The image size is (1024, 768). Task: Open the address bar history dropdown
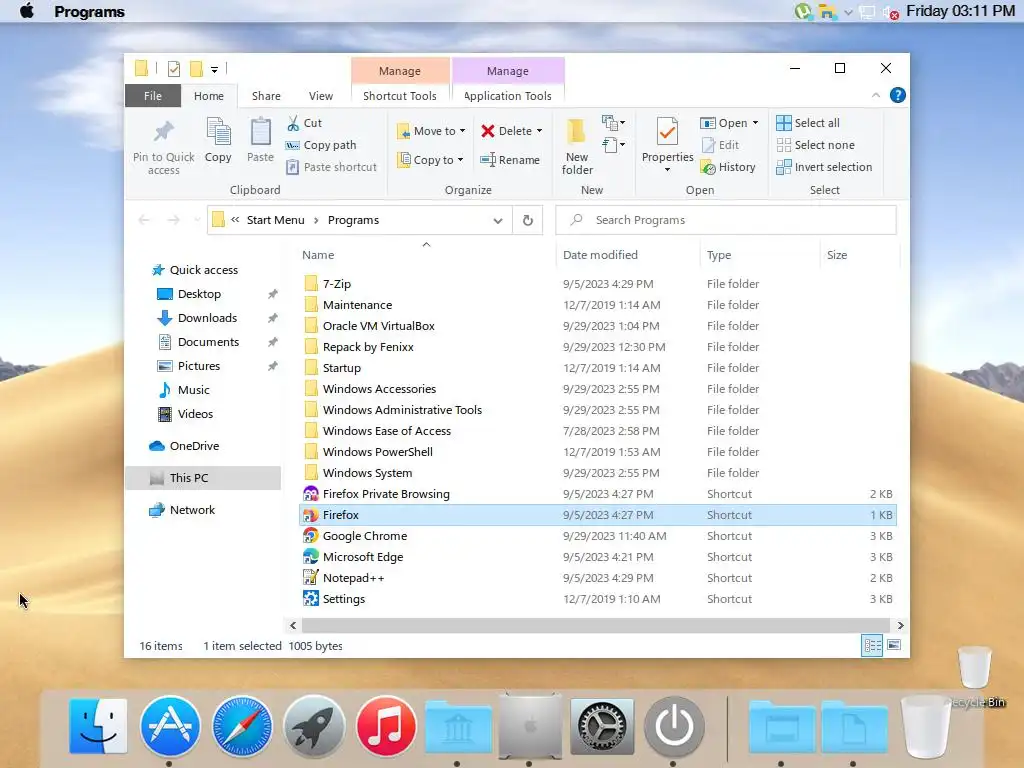click(498, 221)
